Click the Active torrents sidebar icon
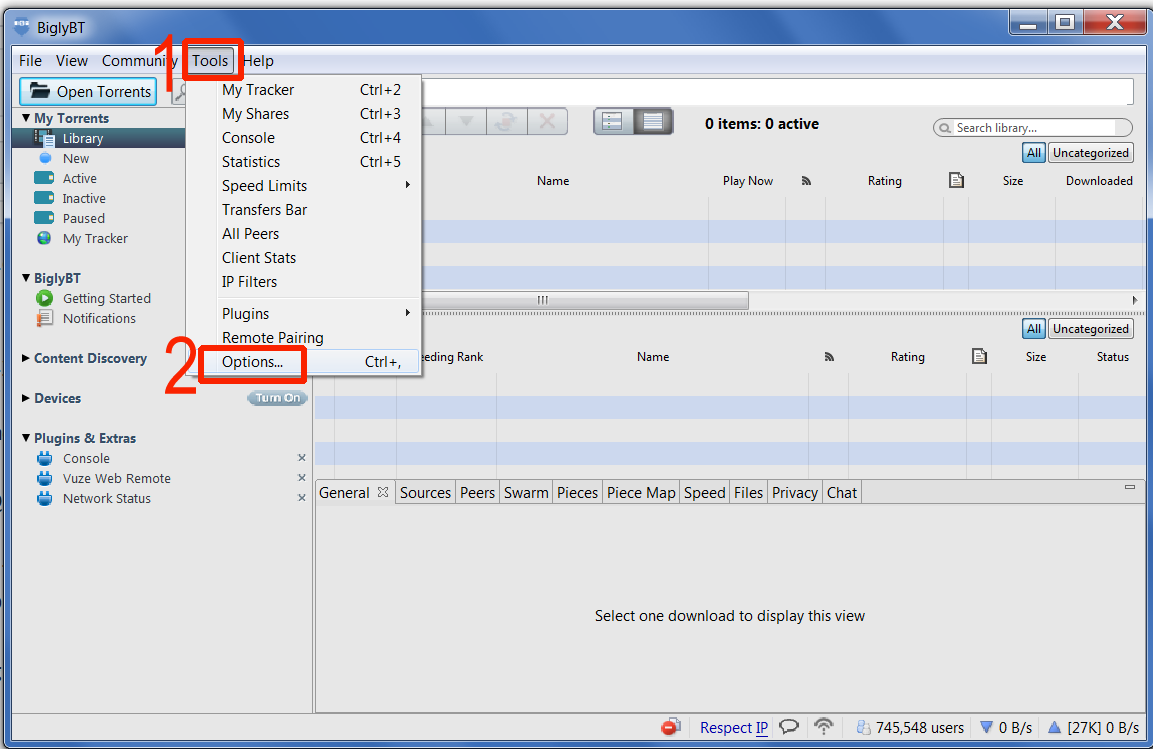Viewport: 1153px width, 749px height. pyautogui.click(x=44, y=178)
